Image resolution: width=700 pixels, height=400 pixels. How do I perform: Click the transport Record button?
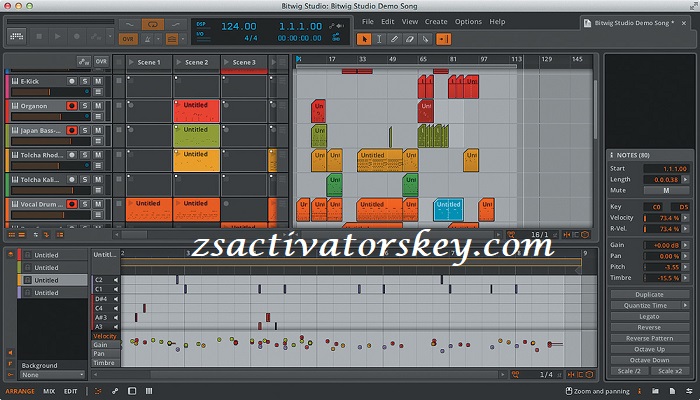pyautogui.click(x=76, y=37)
